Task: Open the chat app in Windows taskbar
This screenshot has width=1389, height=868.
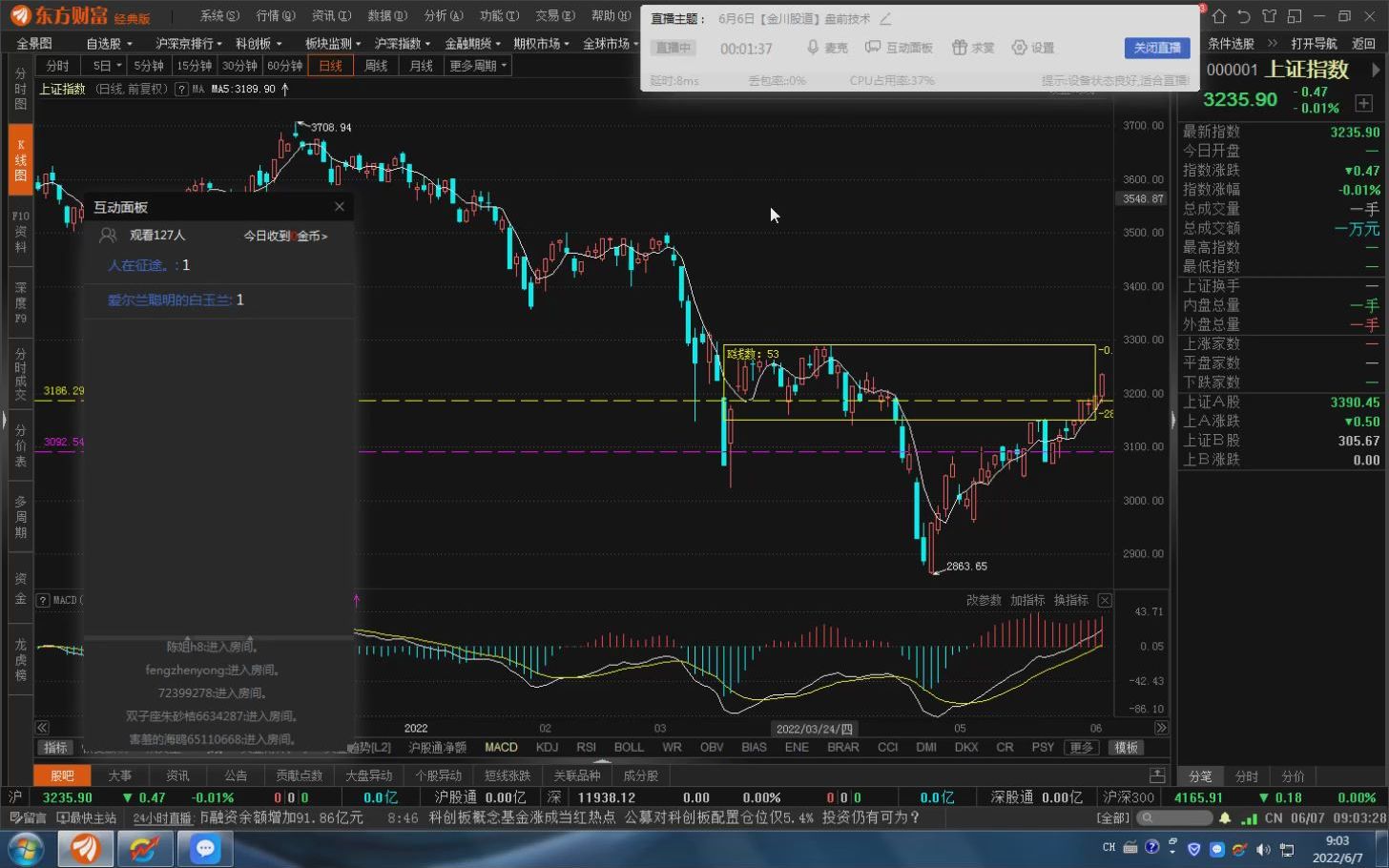Action: pyautogui.click(x=205, y=848)
